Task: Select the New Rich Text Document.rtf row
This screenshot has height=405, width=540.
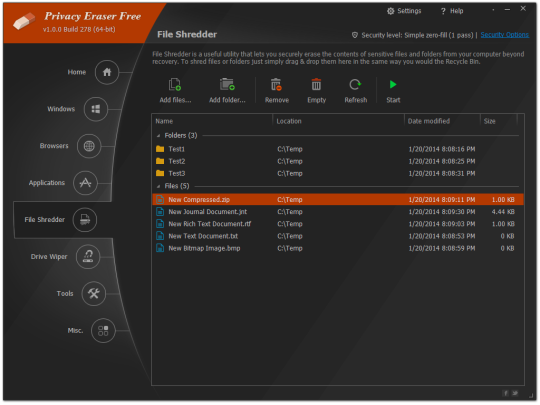Action: (x=338, y=224)
